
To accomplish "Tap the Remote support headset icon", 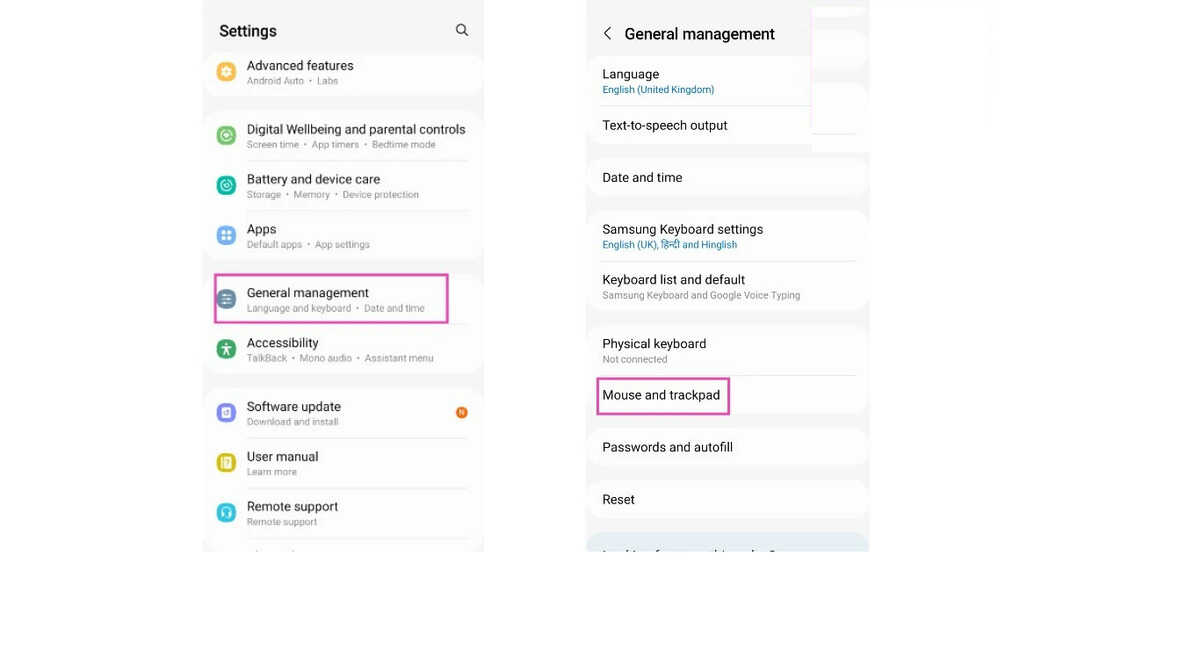I will coord(227,513).
